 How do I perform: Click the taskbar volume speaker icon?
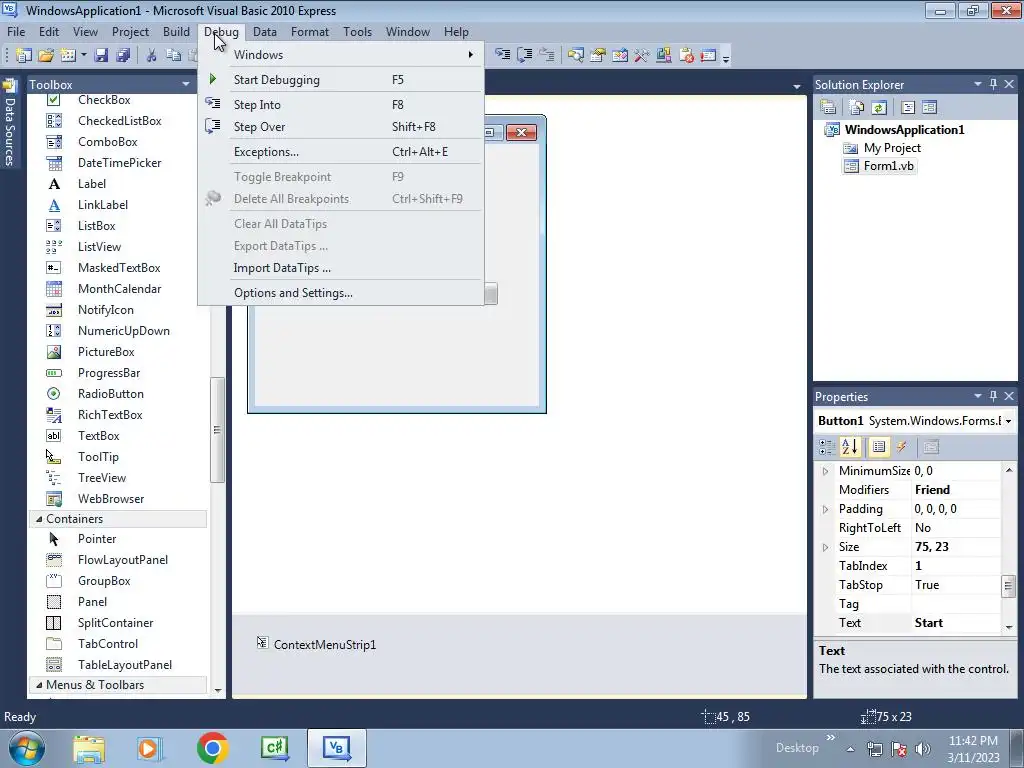point(922,749)
